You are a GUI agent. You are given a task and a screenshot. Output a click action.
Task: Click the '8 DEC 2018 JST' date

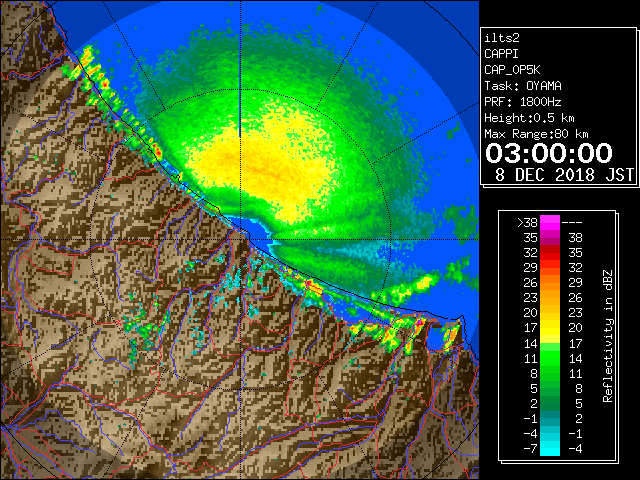[564, 175]
